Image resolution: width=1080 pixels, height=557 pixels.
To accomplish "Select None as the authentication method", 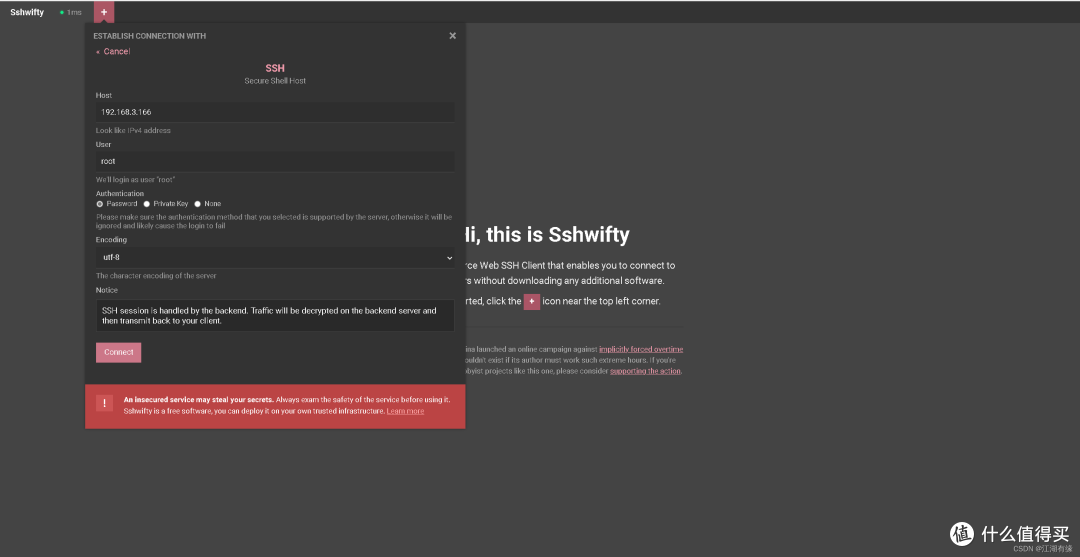I will coord(198,204).
